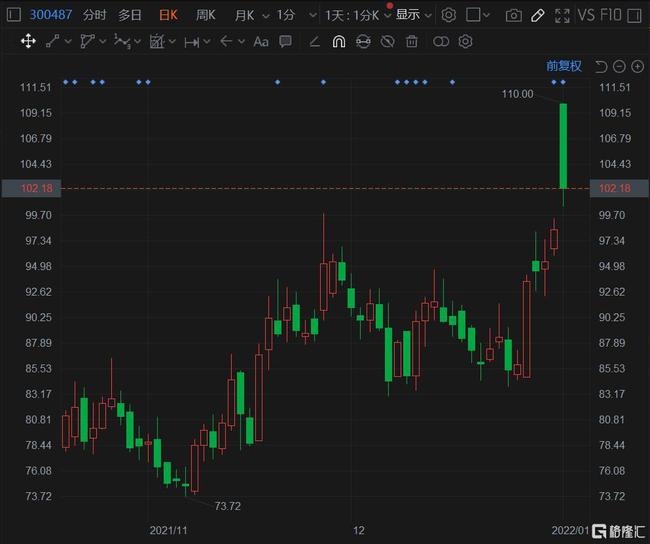
Task: Click the 12 month axis label
Action: tap(359, 530)
